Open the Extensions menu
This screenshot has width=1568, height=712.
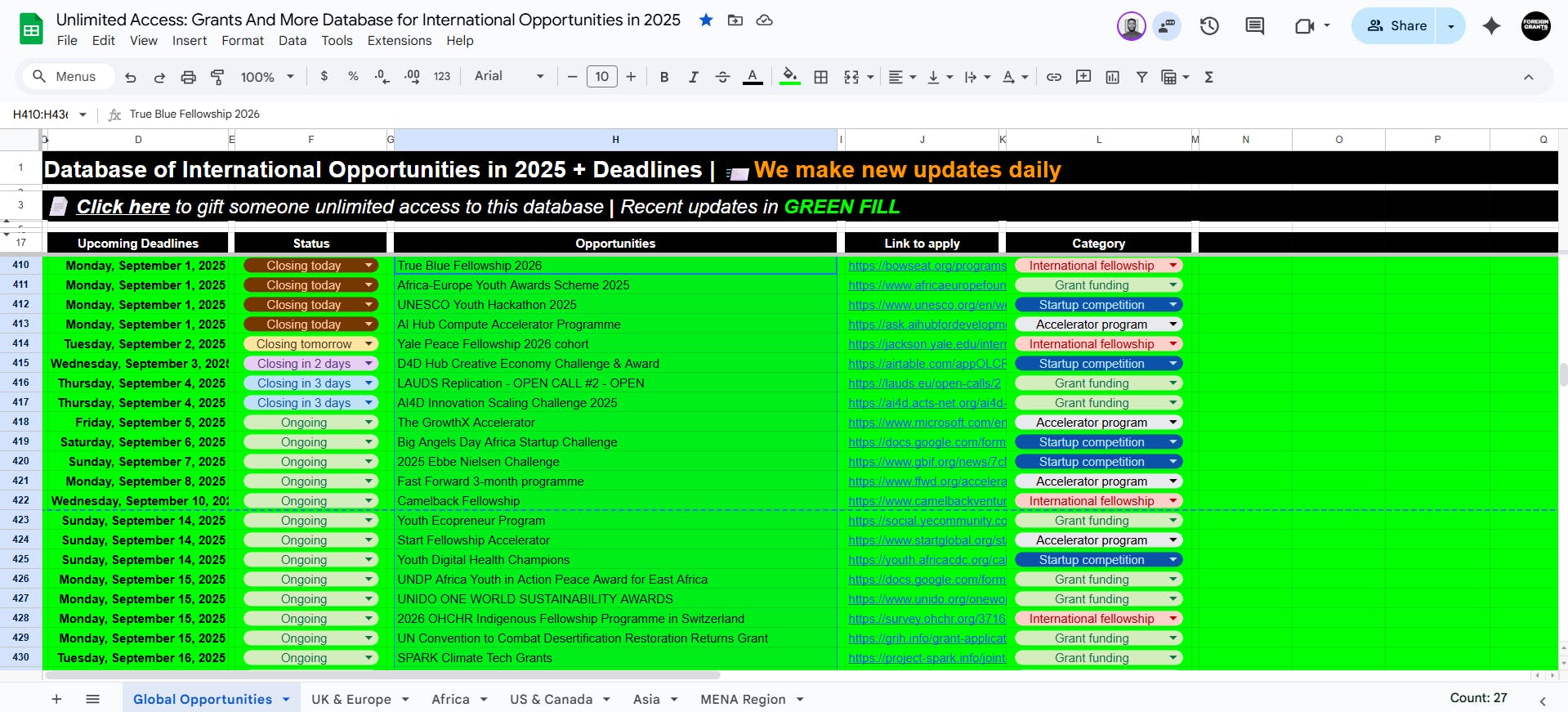[x=399, y=41]
